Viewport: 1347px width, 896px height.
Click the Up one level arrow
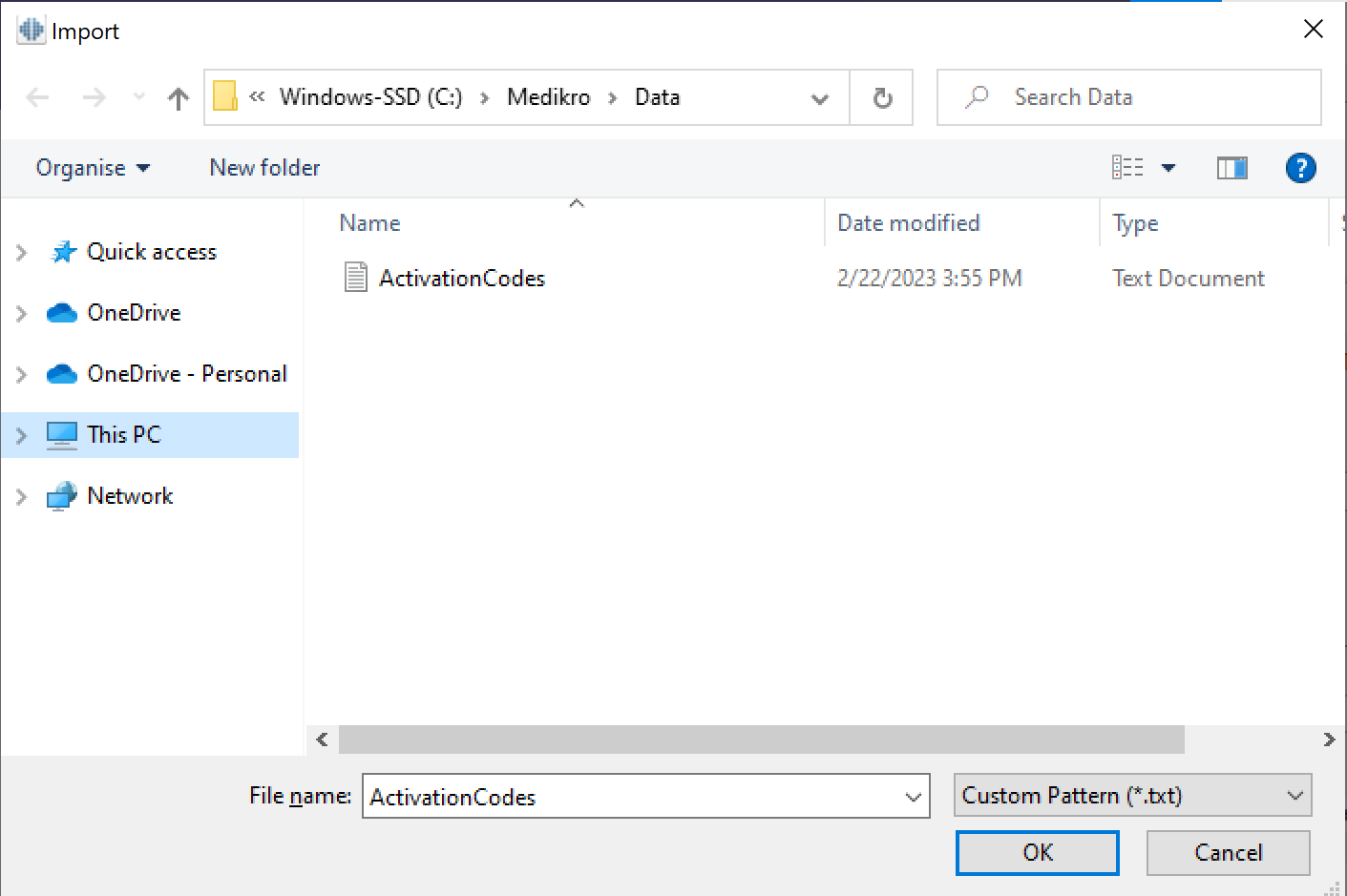click(178, 97)
